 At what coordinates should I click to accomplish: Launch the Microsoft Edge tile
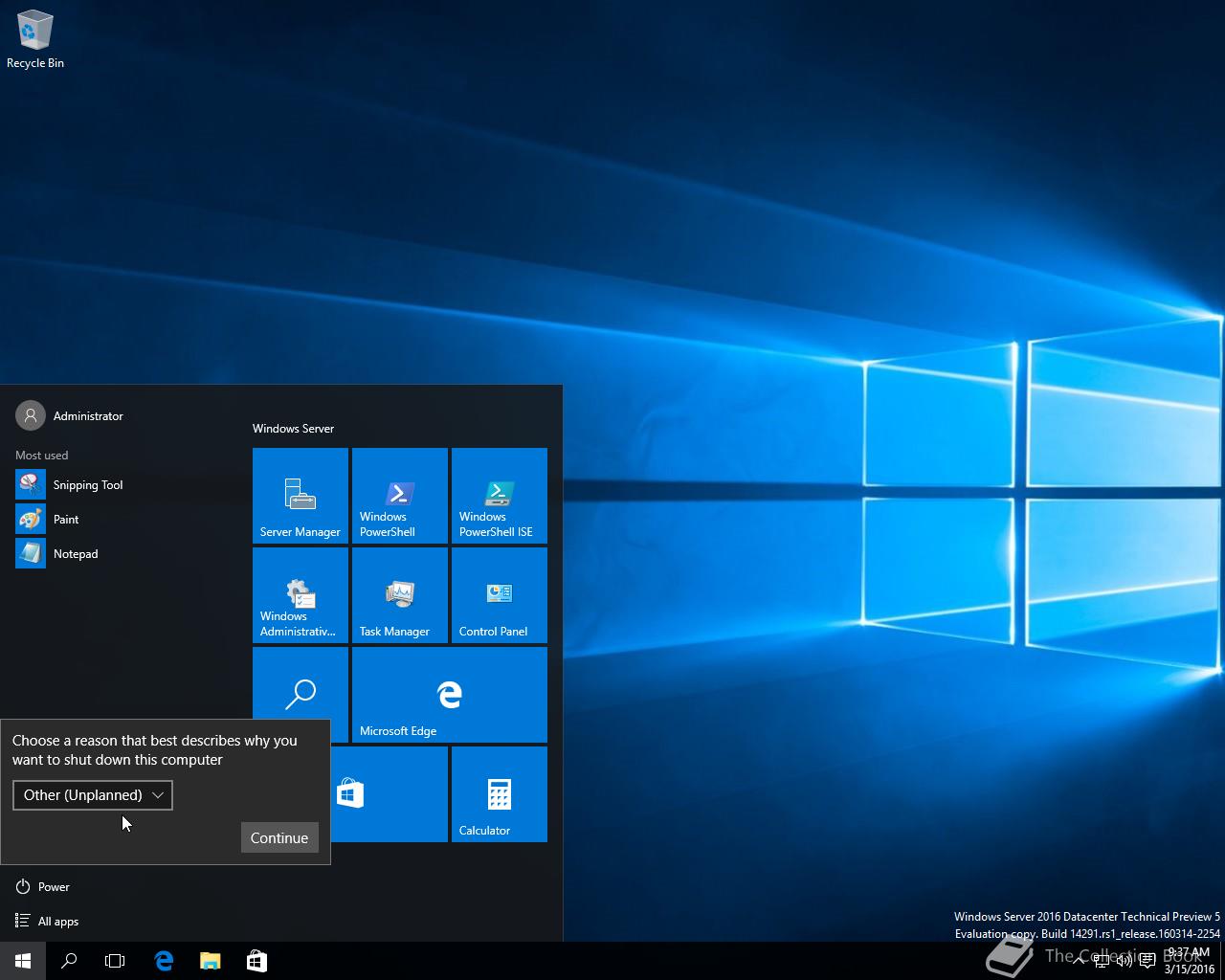coord(450,695)
